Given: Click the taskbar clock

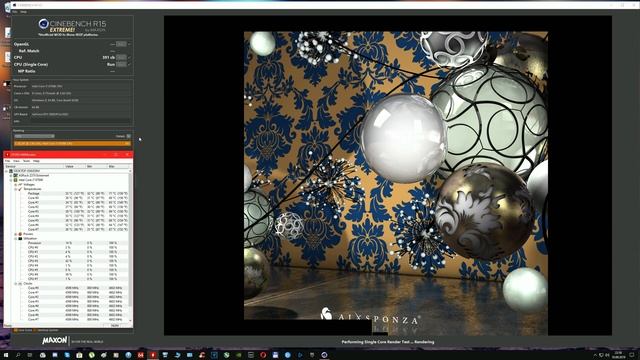Looking at the screenshot, I should coord(618,355).
